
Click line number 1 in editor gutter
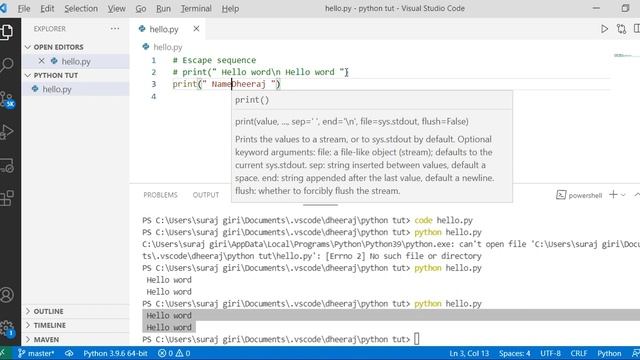(153, 60)
